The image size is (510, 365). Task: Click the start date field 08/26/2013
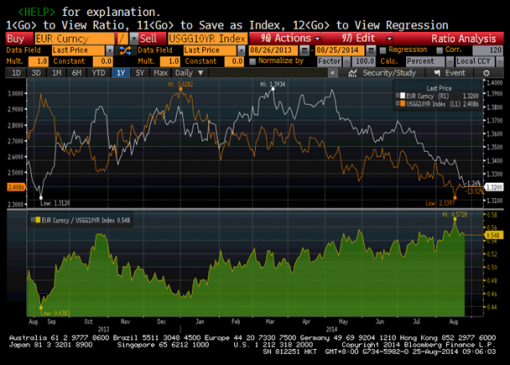(x=273, y=50)
